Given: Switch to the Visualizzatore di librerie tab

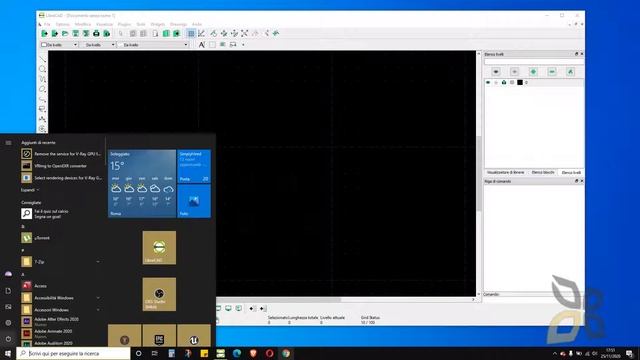Looking at the screenshot, I should (x=505, y=173).
